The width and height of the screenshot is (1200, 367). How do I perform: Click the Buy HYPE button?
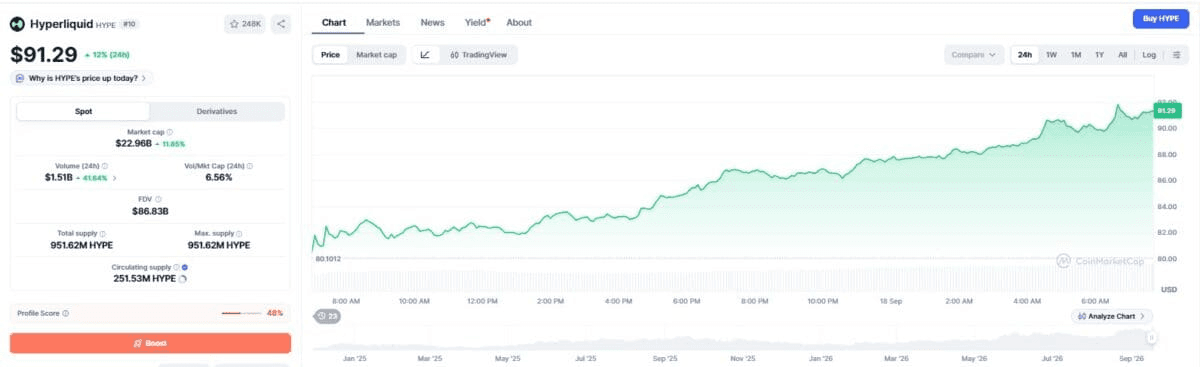1160,19
